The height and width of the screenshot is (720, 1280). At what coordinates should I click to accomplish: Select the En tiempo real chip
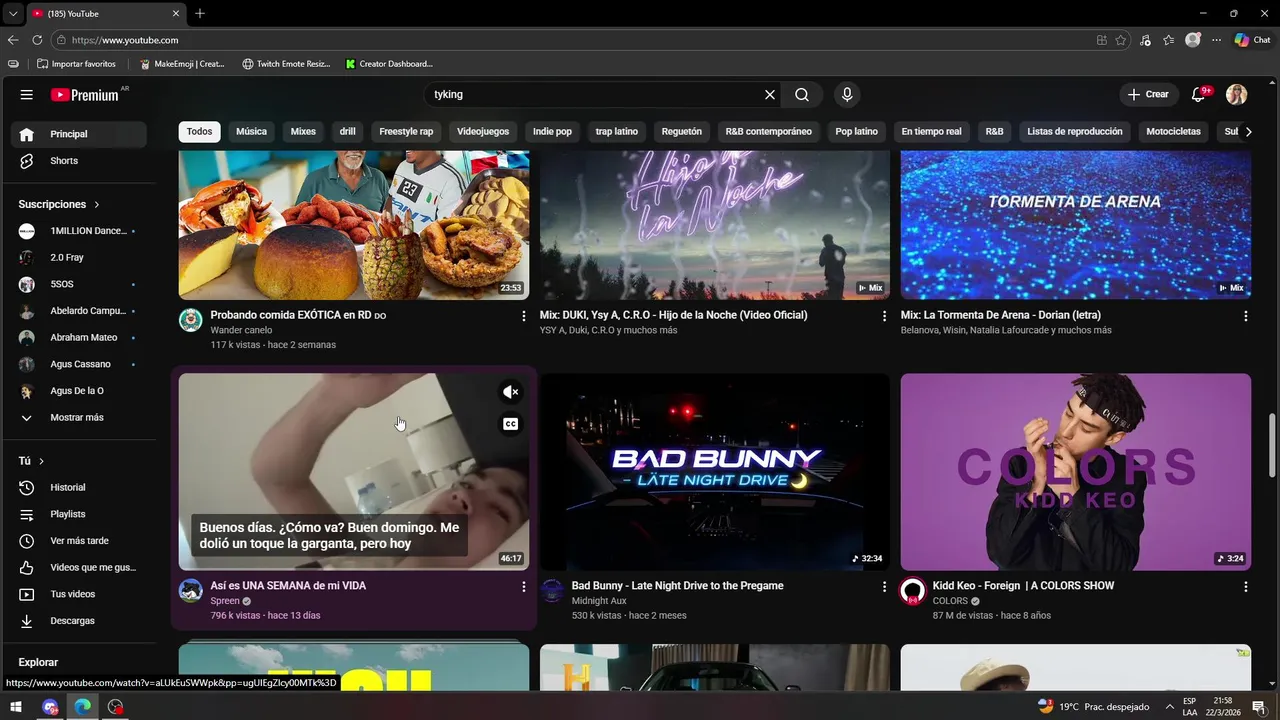[931, 131]
